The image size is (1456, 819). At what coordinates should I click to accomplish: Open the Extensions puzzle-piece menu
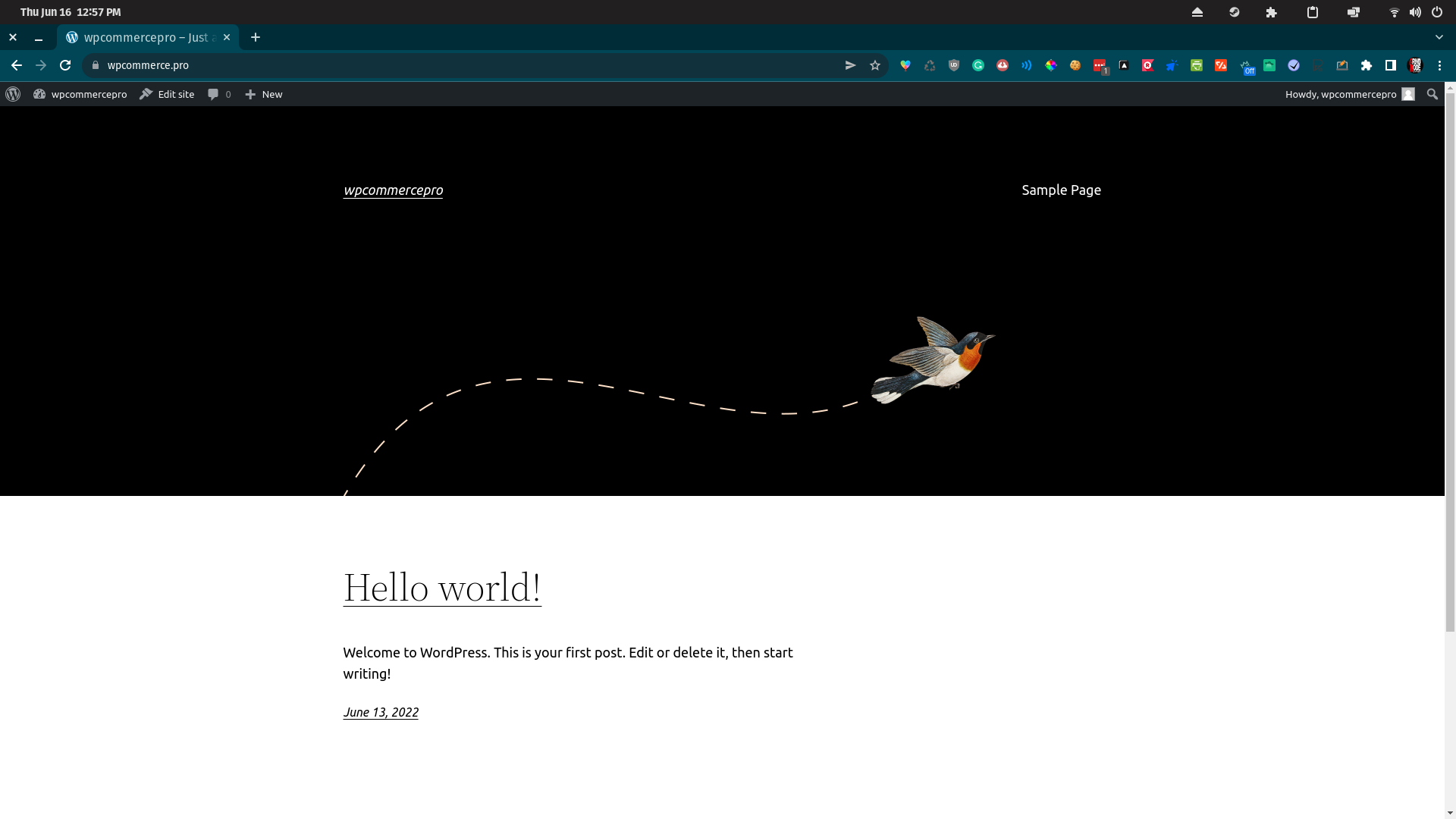pos(1367,65)
